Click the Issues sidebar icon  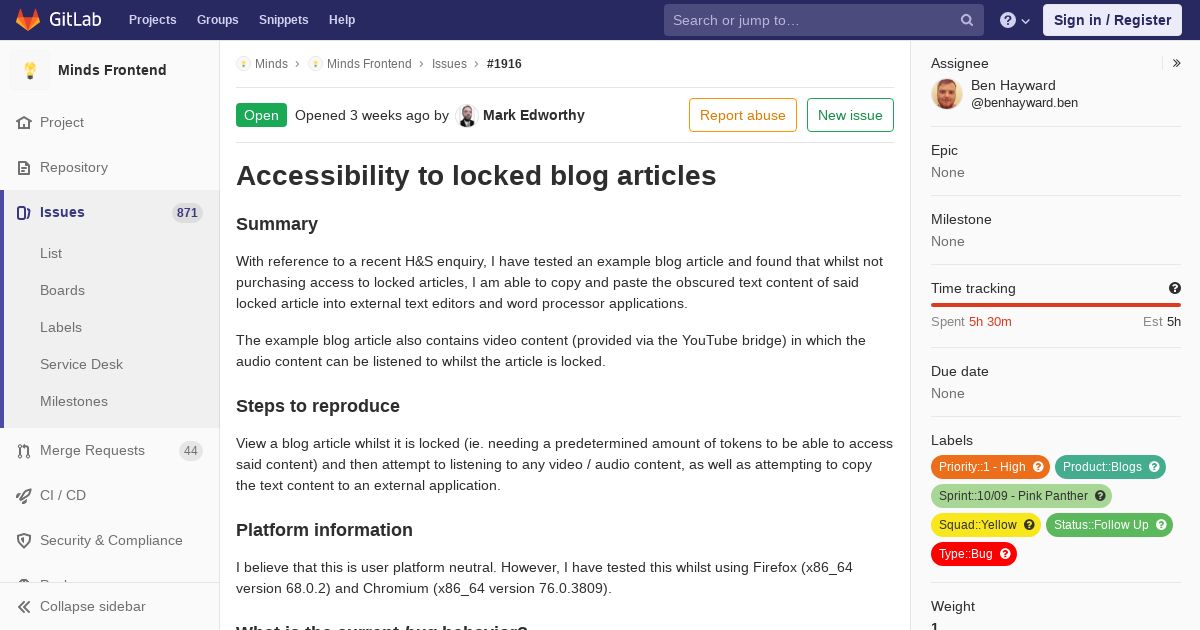point(24,212)
